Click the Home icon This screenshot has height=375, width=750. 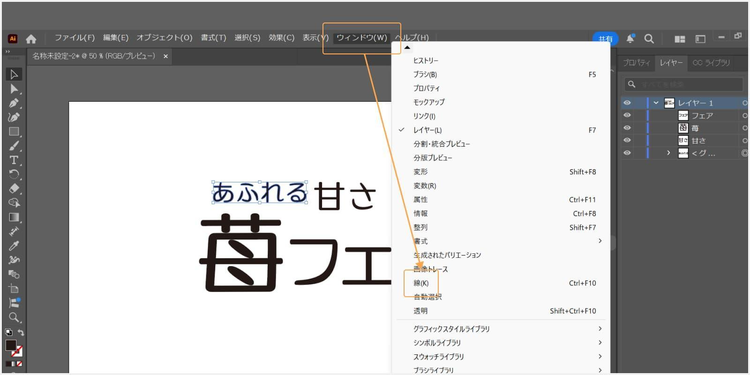[x=31, y=39]
